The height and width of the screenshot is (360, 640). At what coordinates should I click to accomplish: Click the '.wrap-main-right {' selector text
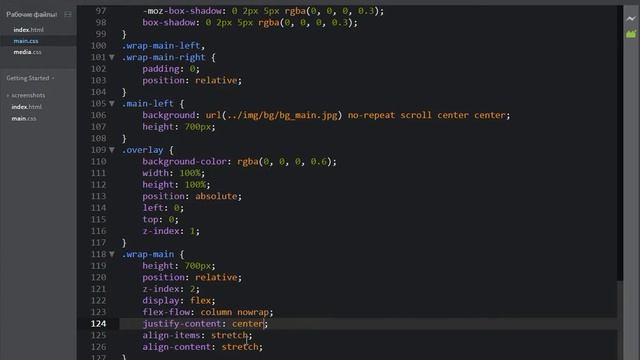click(168, 58)
